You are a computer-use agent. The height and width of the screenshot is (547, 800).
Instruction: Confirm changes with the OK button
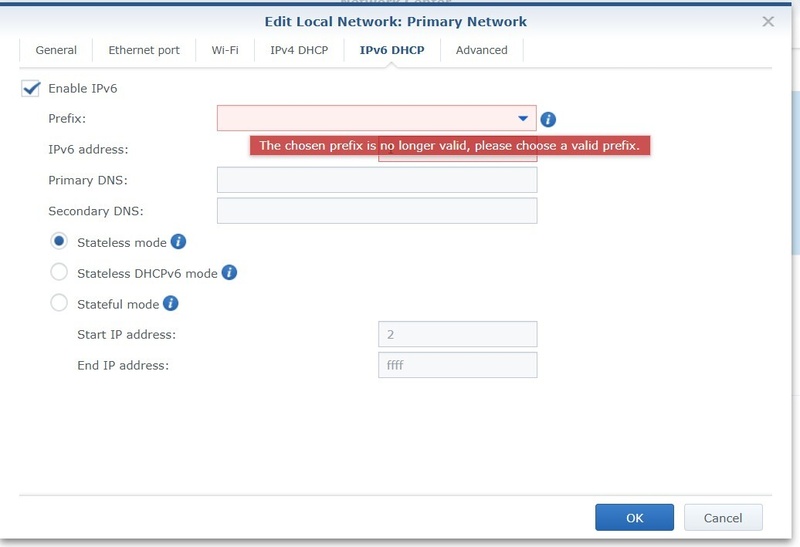tap(634, 517)
